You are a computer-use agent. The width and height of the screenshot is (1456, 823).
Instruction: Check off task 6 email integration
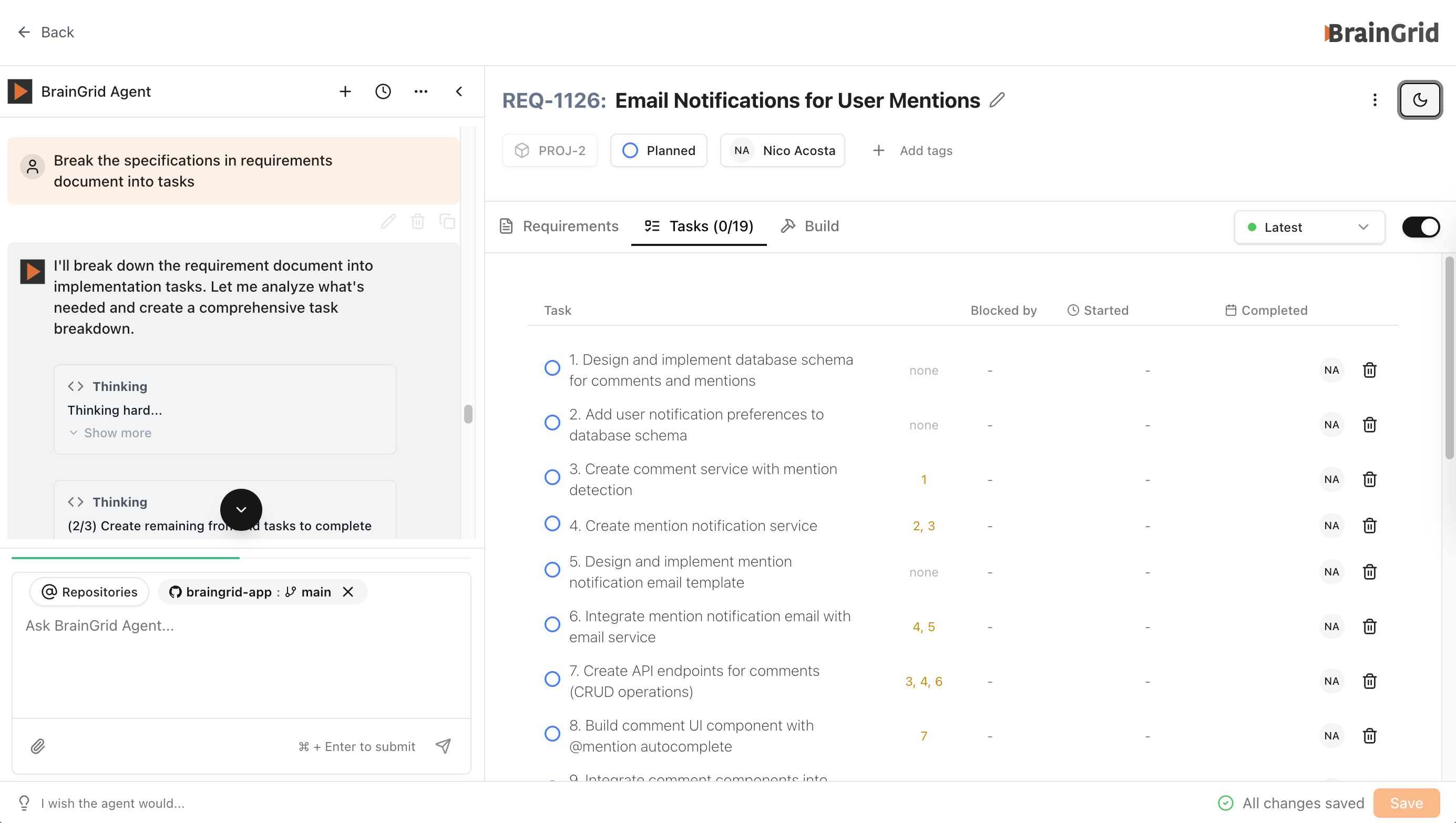(552, 624)
